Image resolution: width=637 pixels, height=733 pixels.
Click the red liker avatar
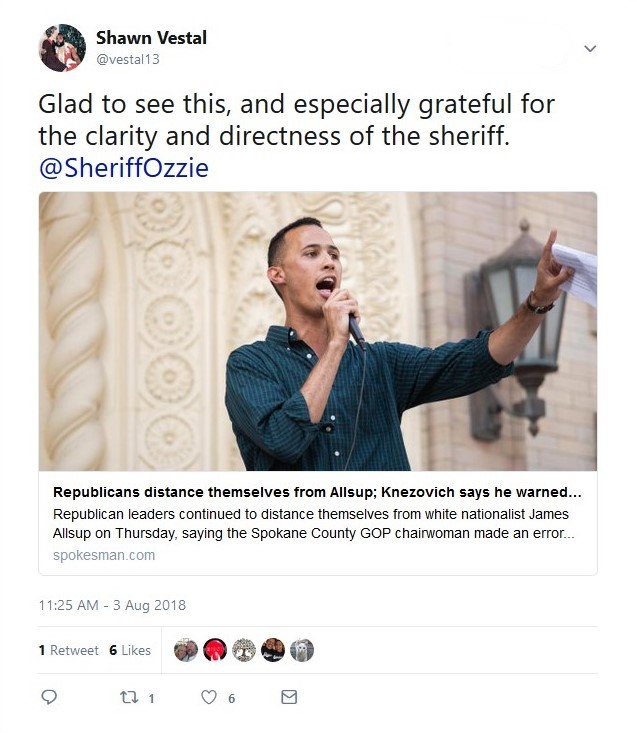coord(214,650)
